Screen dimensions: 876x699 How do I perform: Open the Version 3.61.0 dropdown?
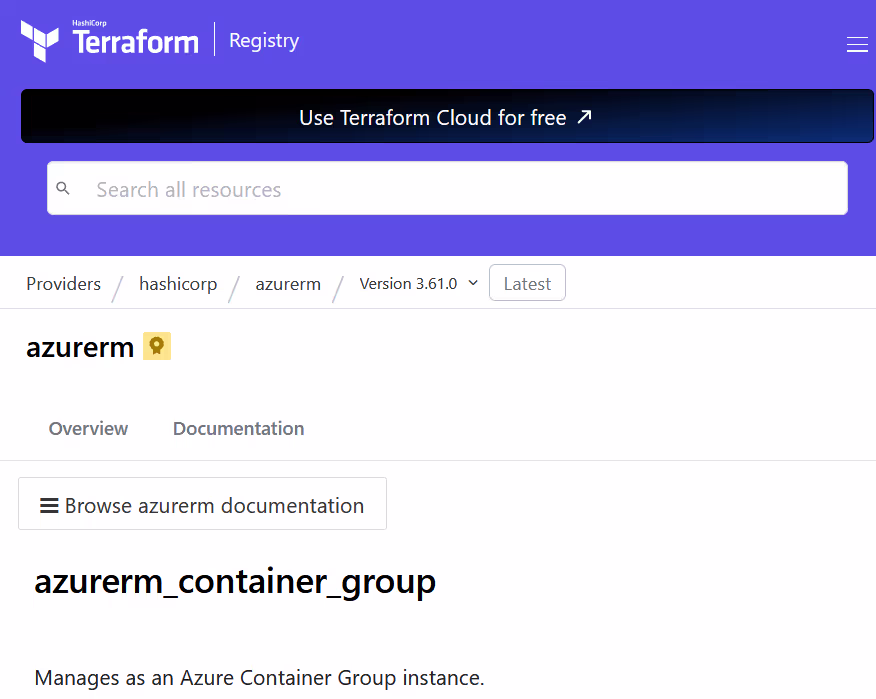click(x=418, y=283)
